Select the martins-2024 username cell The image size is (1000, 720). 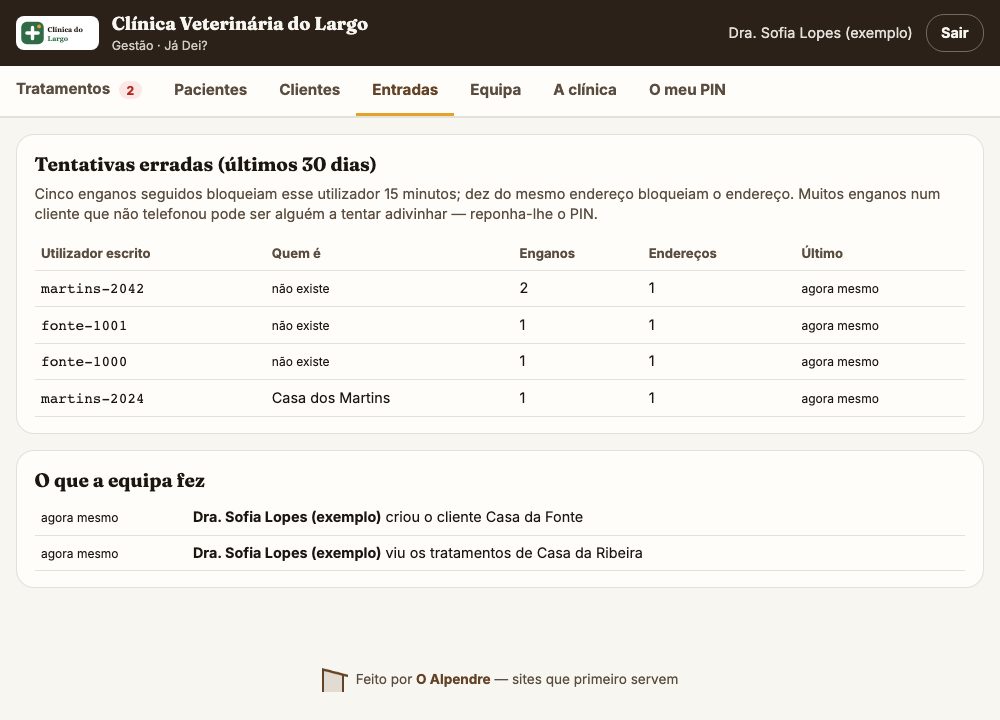pyautogui.click(x=92, y=399)
